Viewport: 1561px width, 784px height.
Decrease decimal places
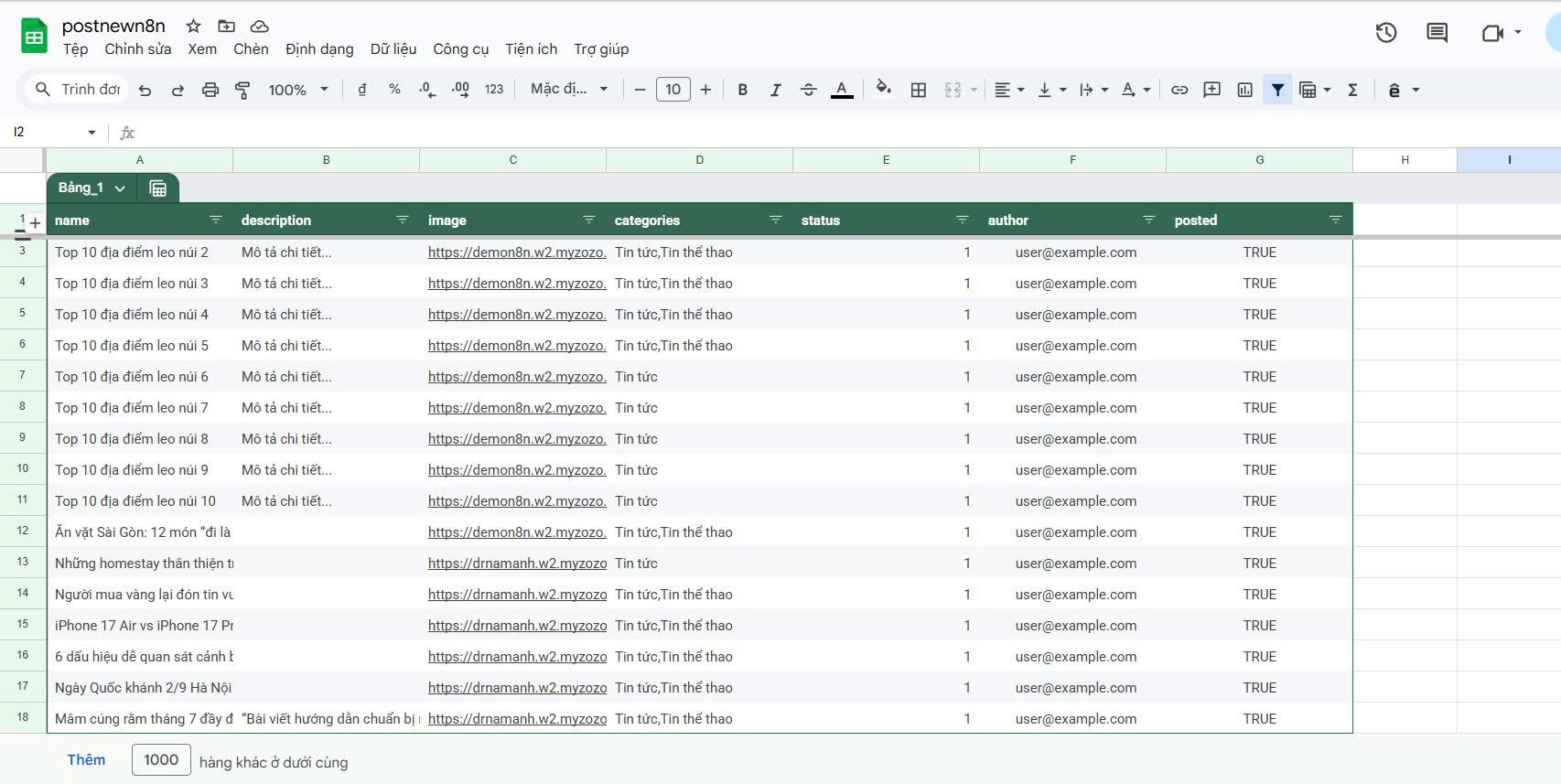point(427,90)
